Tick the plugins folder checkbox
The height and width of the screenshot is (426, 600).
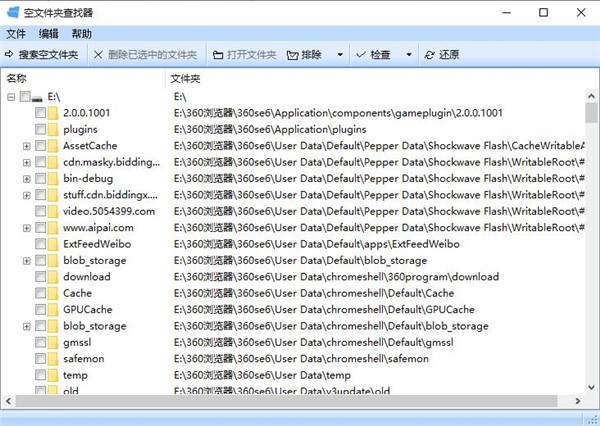pos(40,129)
